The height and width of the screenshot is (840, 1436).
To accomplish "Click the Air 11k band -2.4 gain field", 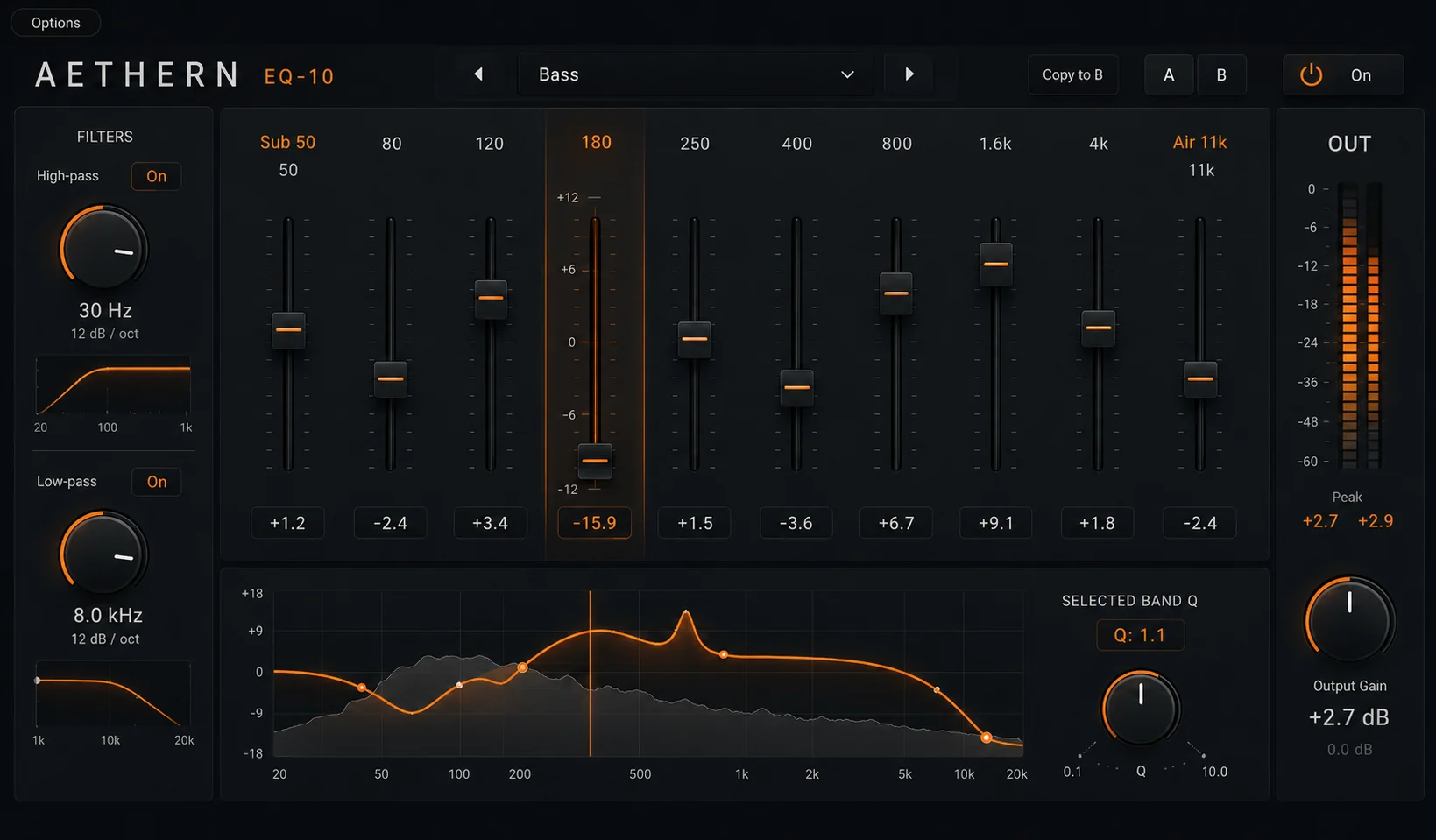I will coord(1199,523).
